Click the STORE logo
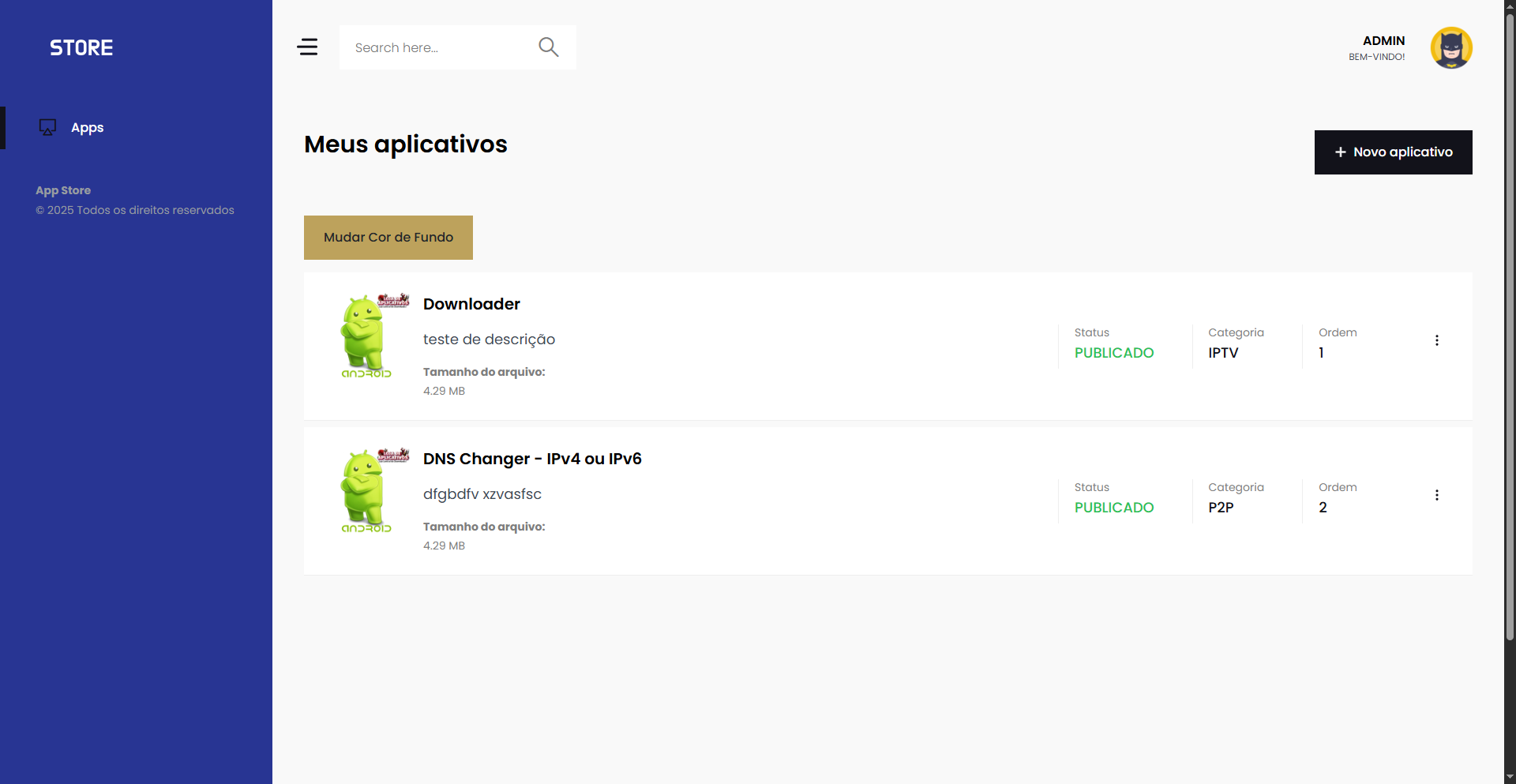The width and height of the screenshot is (1516, 784). [x=81, y=48]
